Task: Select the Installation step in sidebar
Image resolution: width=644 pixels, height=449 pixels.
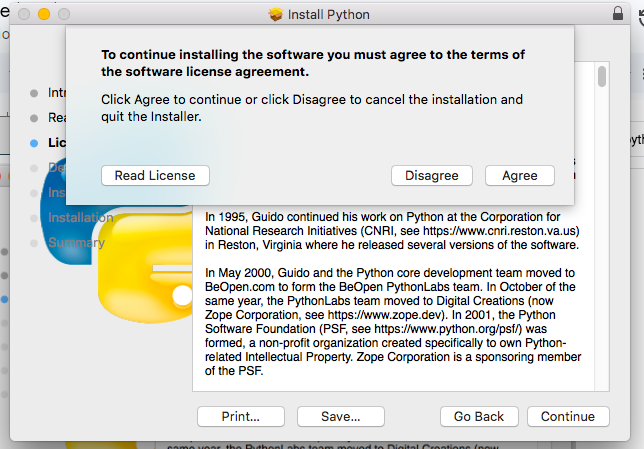Action: pyautogui.click(x=80, y=217)
